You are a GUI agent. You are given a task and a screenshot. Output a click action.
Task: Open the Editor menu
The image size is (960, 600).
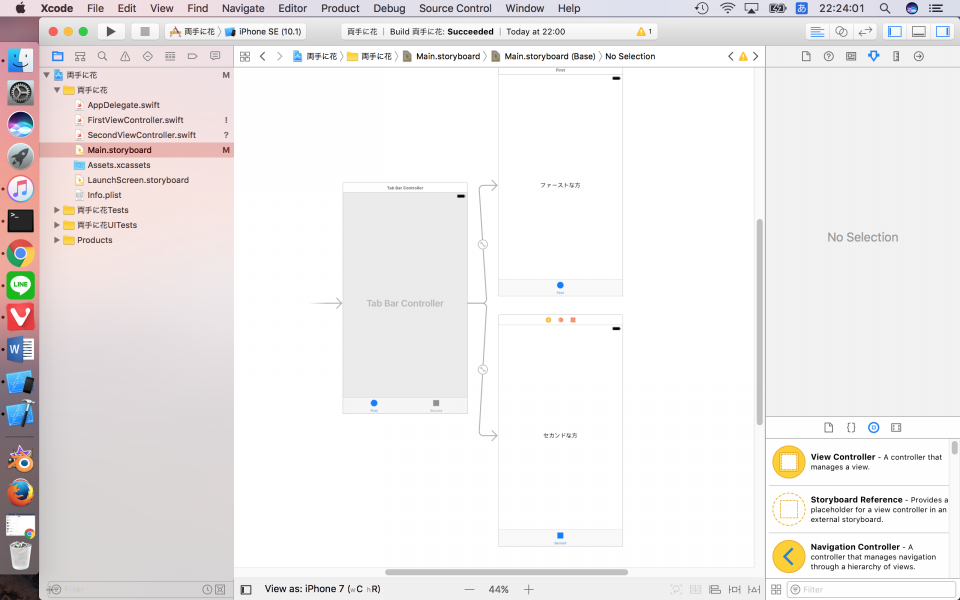tap(293, 8)
